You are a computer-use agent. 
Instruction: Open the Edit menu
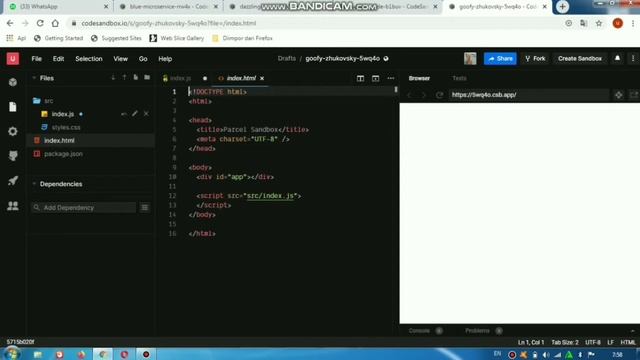pyautogui.click(x=58, y=59)
